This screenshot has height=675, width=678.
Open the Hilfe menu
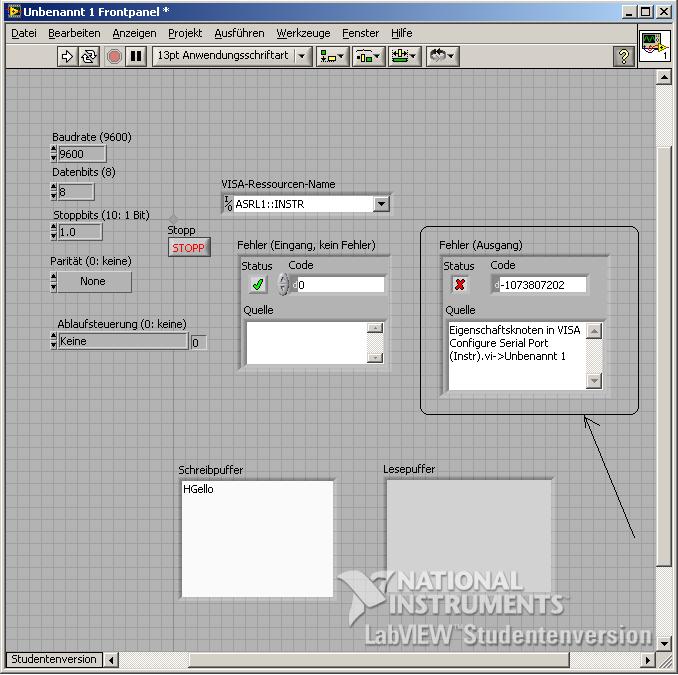401,33
